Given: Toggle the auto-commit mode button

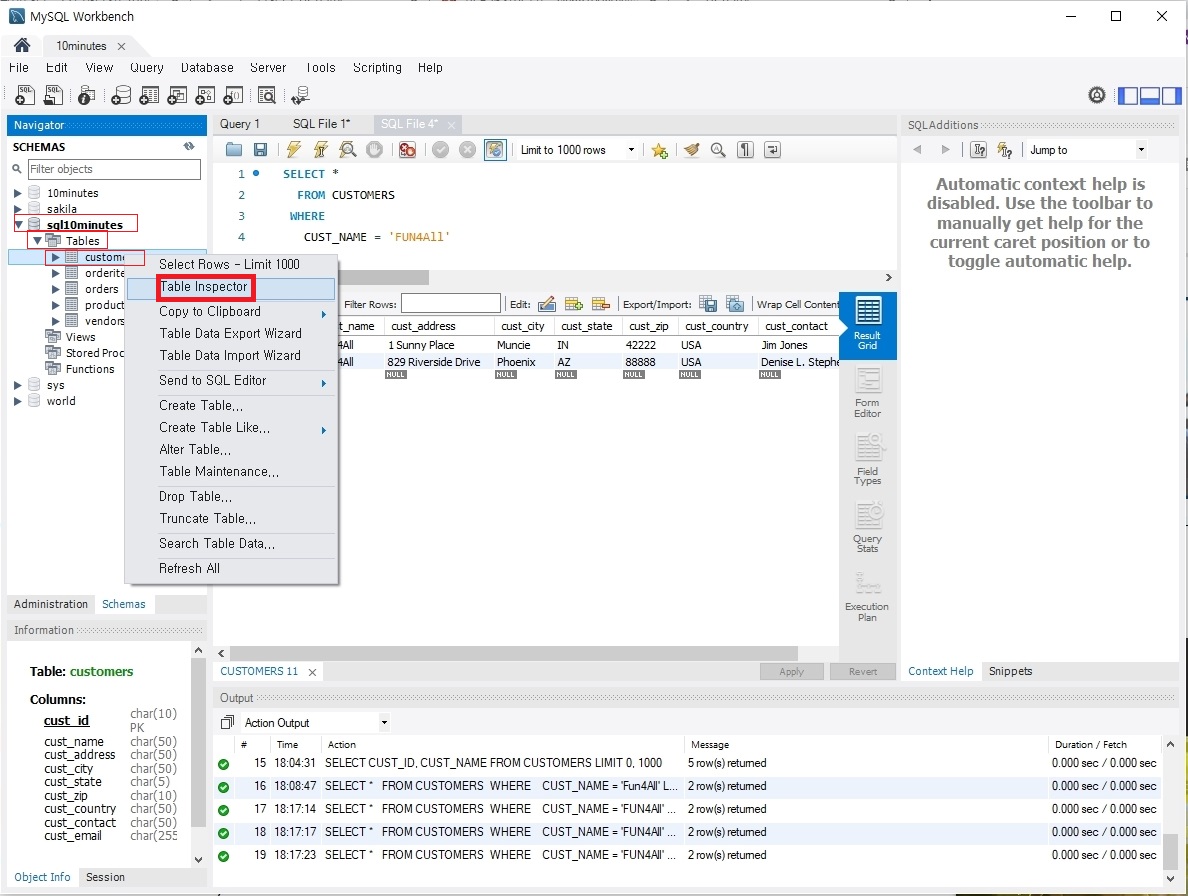Looking at the screenshot, I should 495,150.
